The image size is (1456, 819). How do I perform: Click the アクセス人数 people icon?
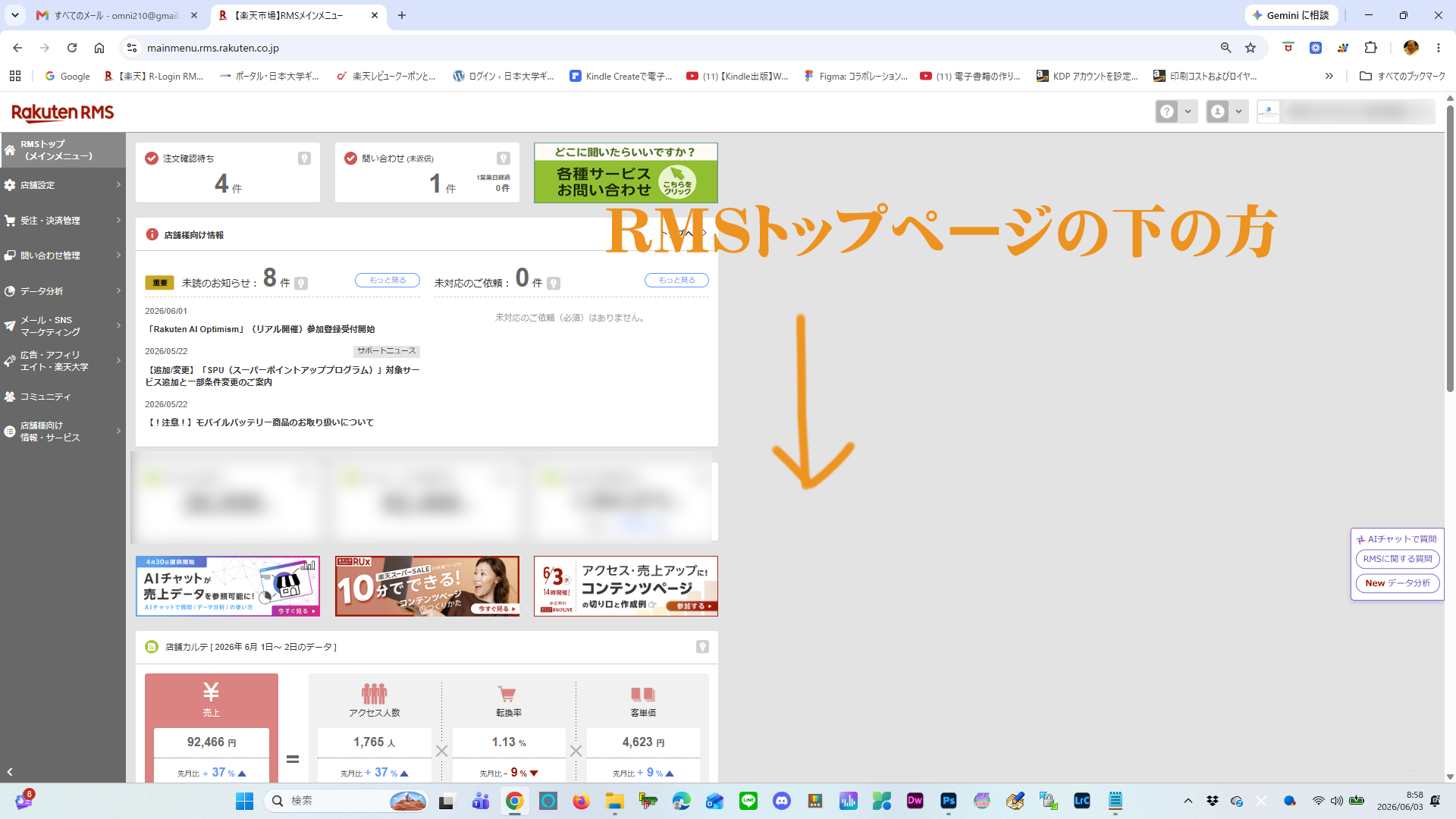[x=374, y=694]
